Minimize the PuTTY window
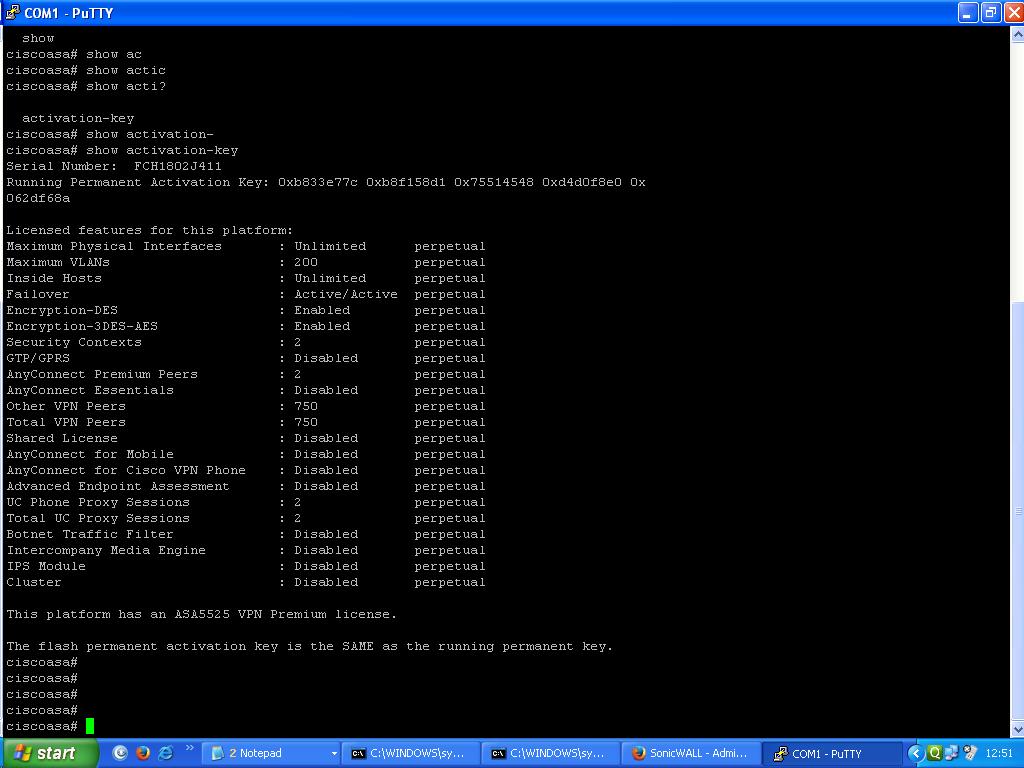 (x=968, y=12)
